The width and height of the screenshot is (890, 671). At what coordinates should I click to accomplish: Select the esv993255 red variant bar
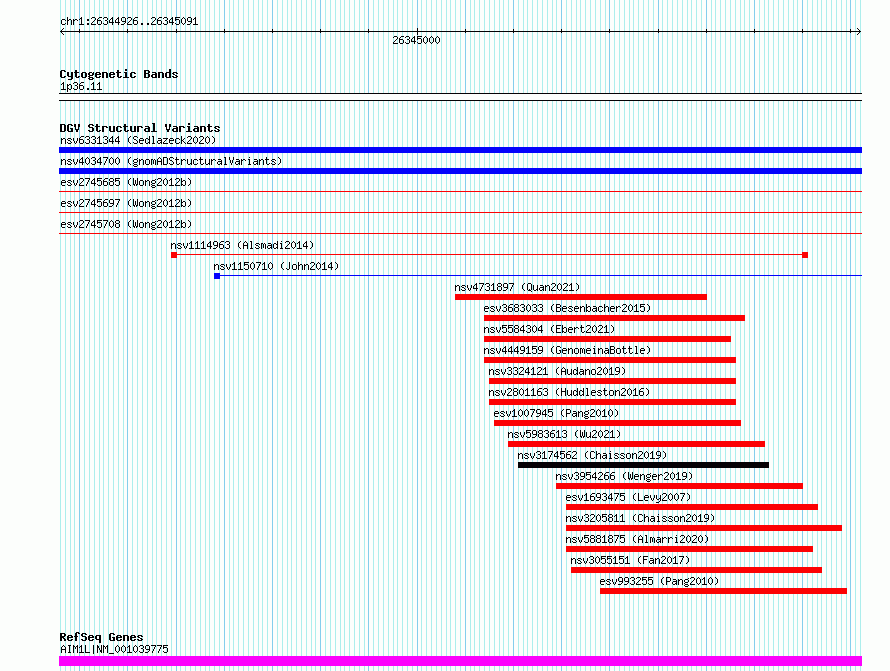pyautogui.click(x=723, y=591)
